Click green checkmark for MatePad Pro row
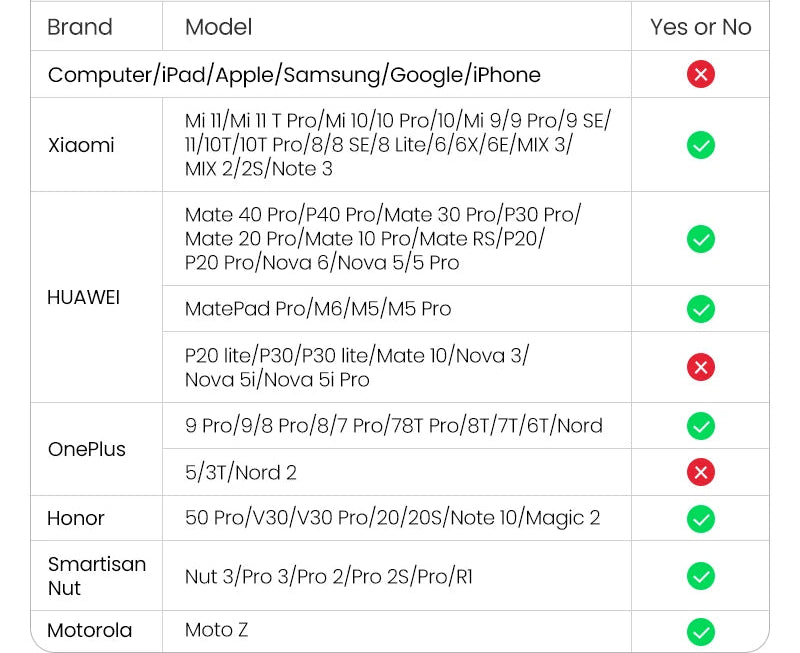The width and height of the screenshot is (800, 653). click(x=701, y=309)
